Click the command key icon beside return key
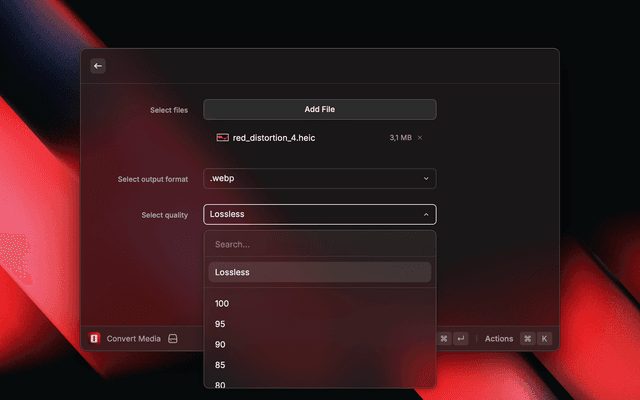 coord(444,338)
